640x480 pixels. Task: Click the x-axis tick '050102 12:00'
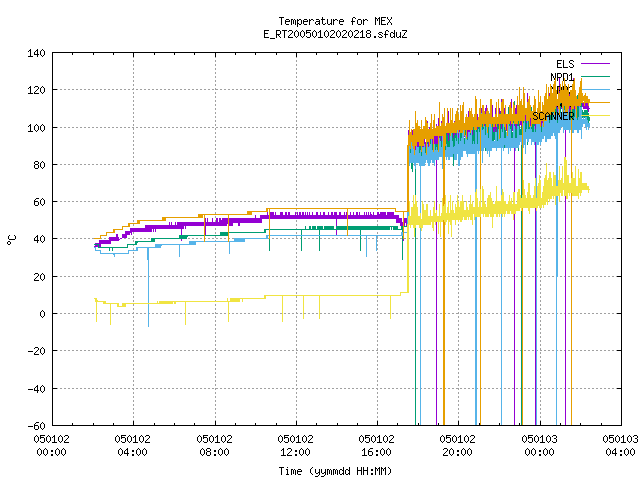pyautogui.click(x=296, y=446)
